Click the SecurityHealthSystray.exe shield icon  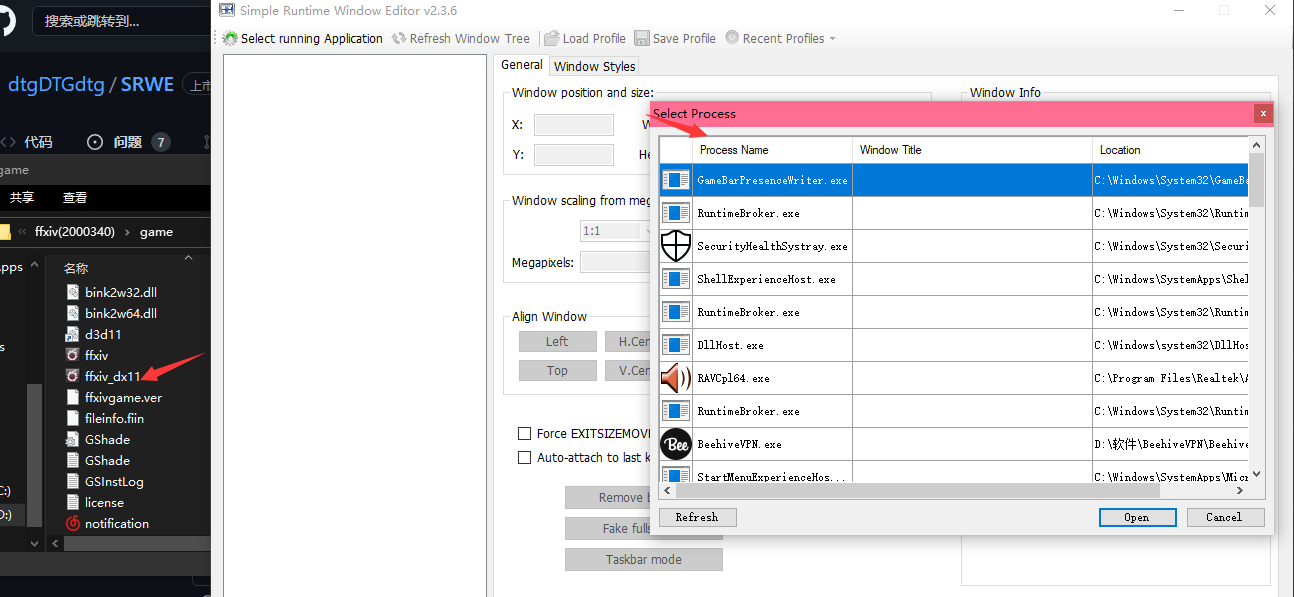pyautogui.click(x=676, y=246)
